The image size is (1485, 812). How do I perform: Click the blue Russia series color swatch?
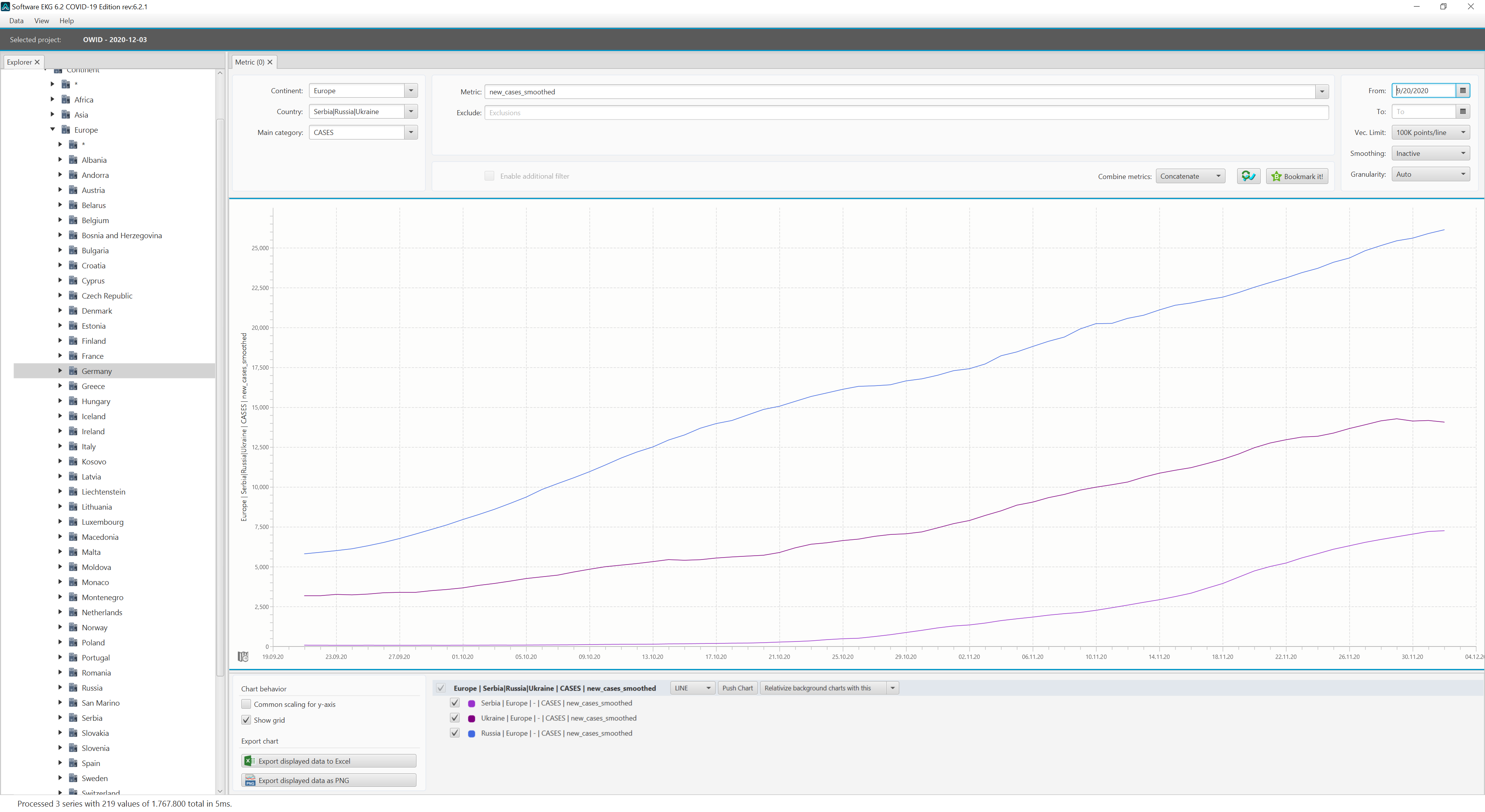[x=471, y=734]
